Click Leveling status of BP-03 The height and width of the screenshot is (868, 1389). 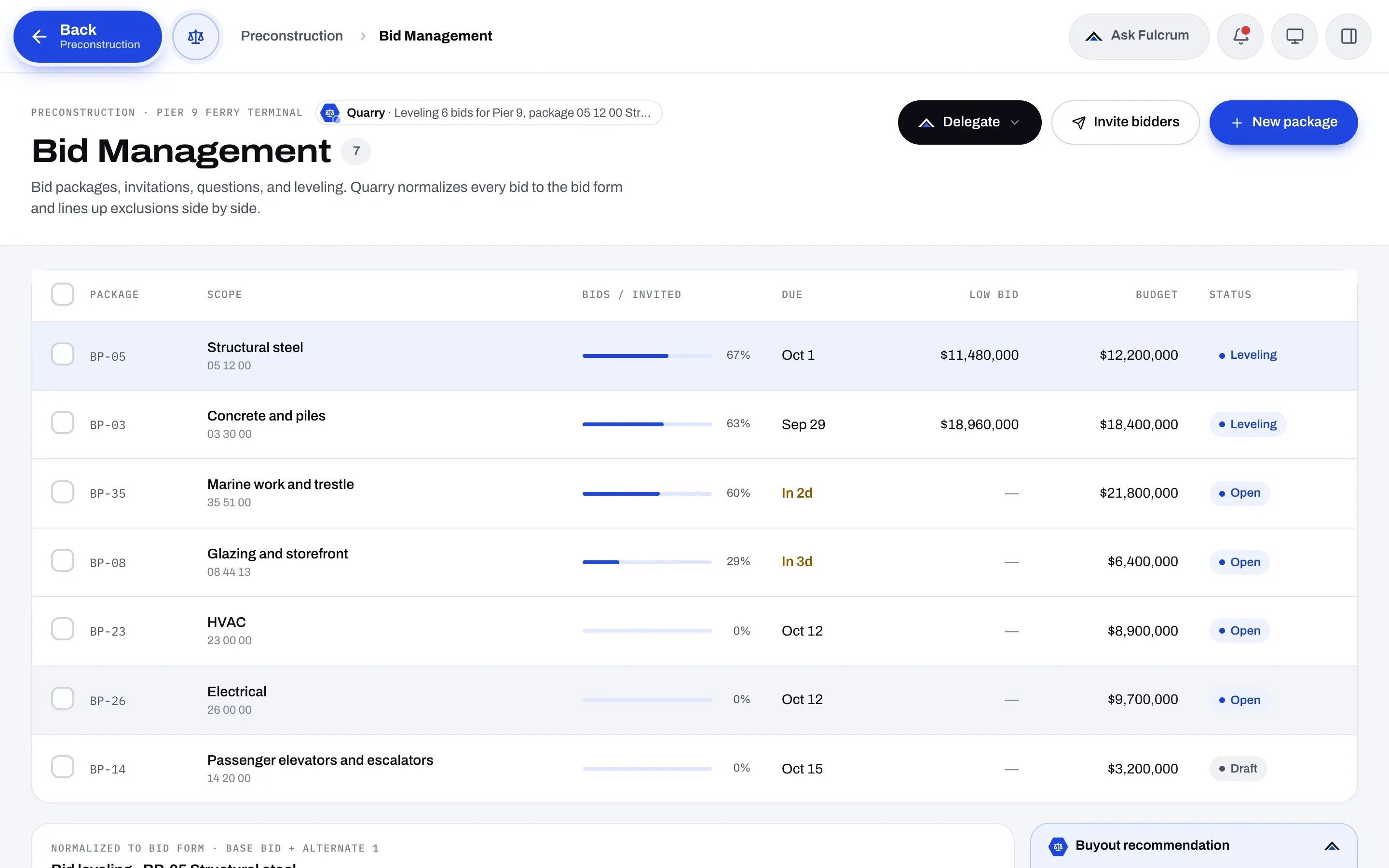point(1247,424)
